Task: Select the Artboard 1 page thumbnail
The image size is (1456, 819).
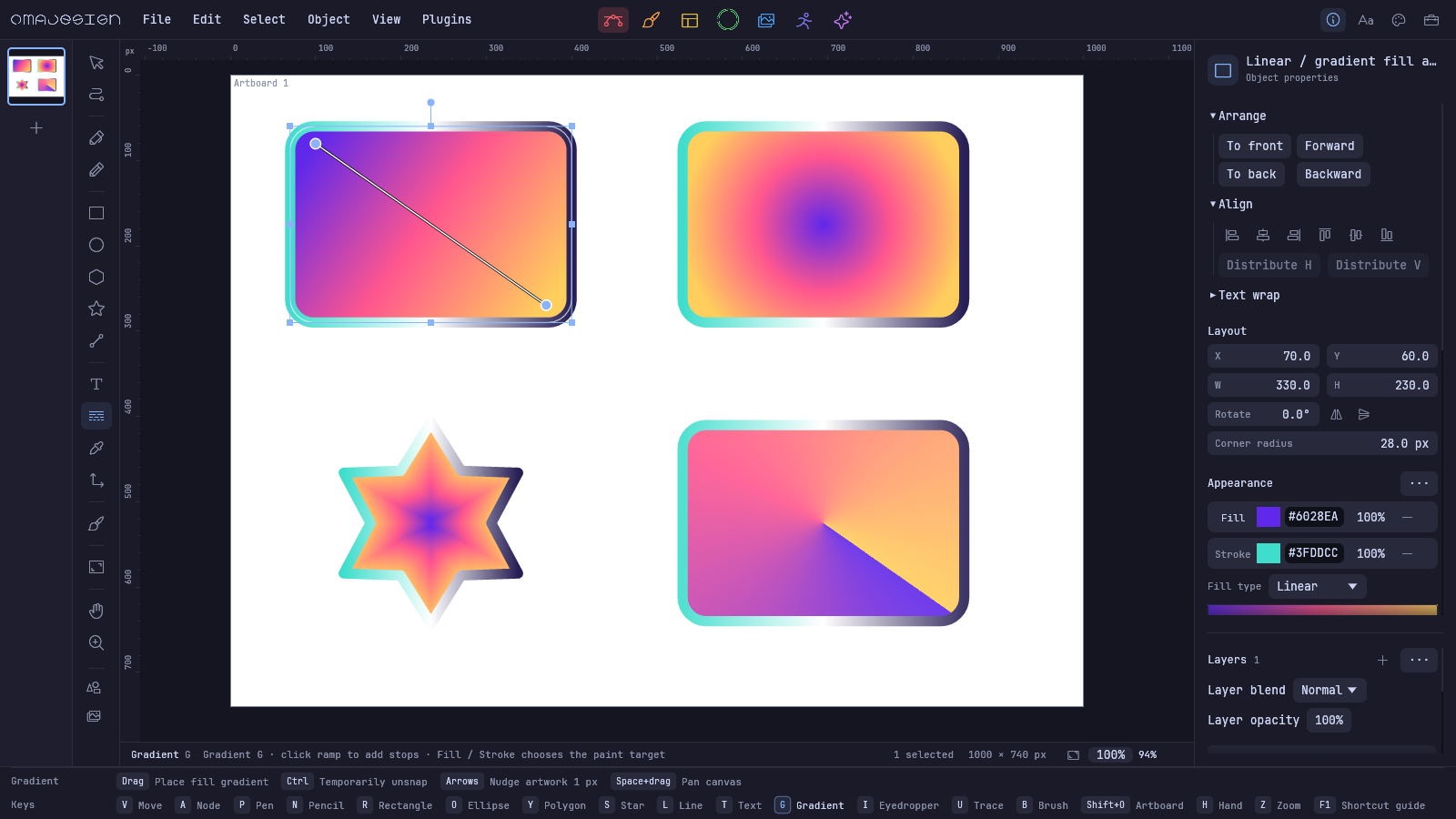Action: [36, 76]
